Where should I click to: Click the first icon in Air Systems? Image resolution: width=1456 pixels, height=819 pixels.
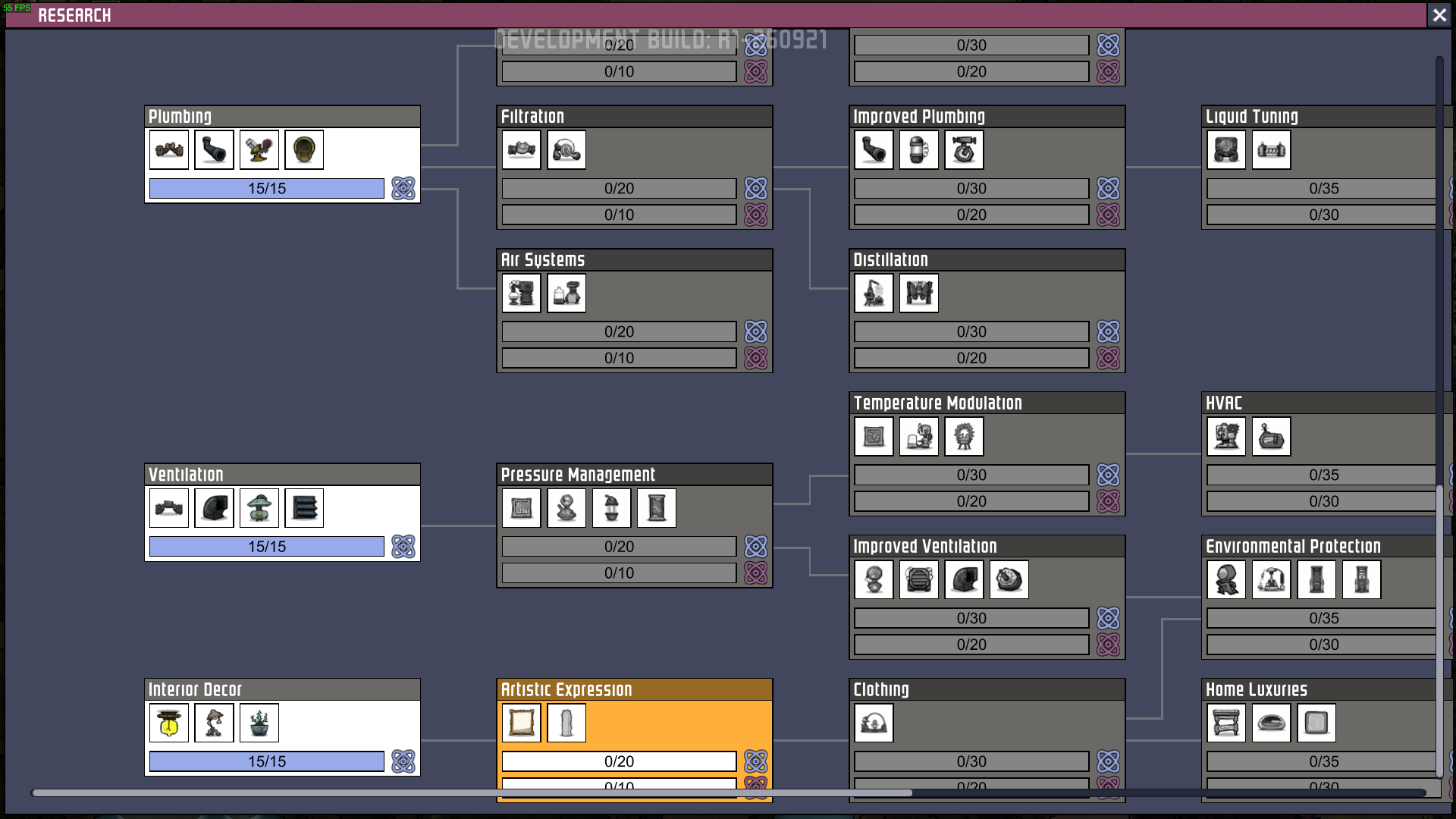click(522, 293)
